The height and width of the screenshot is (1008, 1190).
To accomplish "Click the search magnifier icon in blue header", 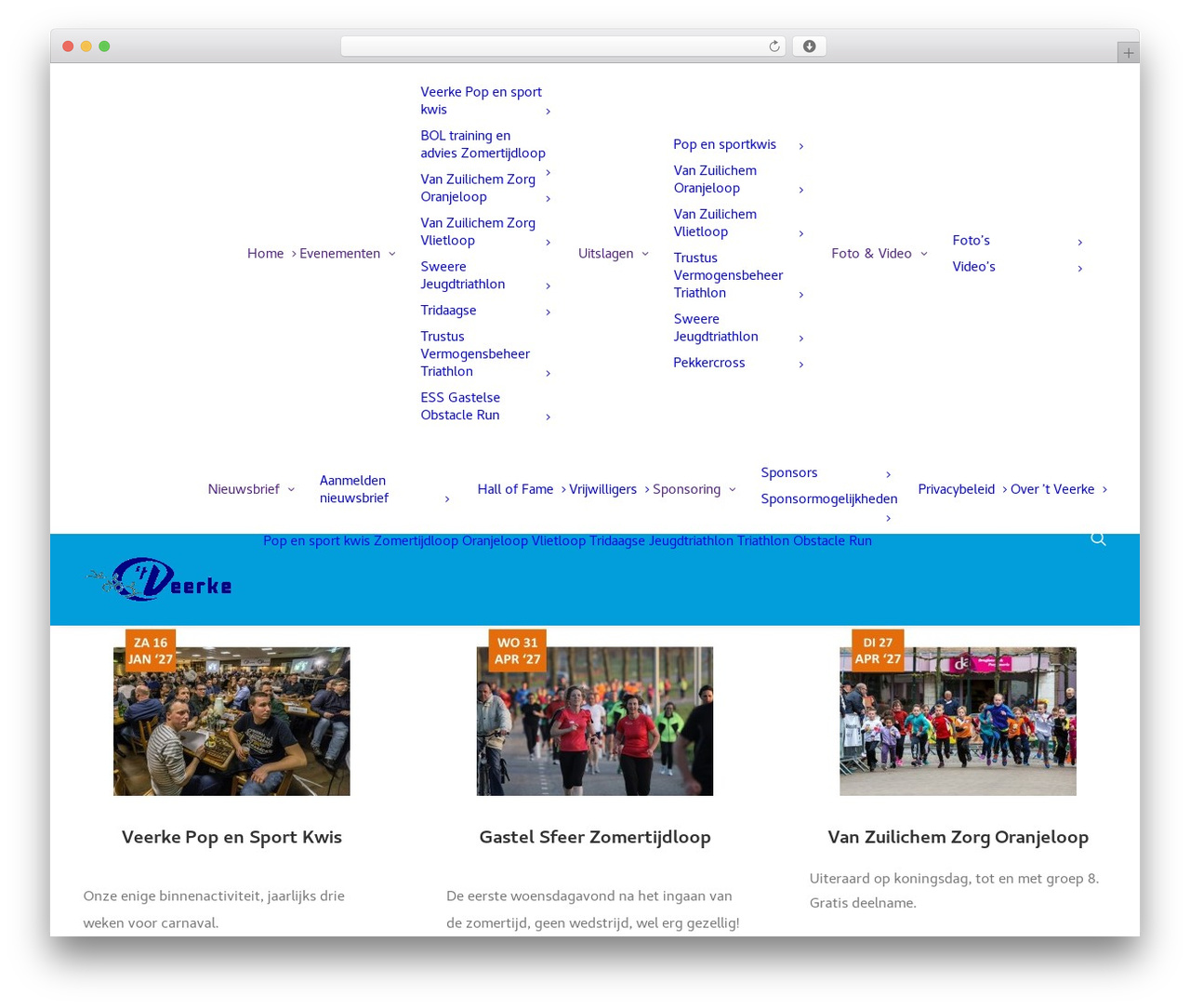I will pos(1098,539).
